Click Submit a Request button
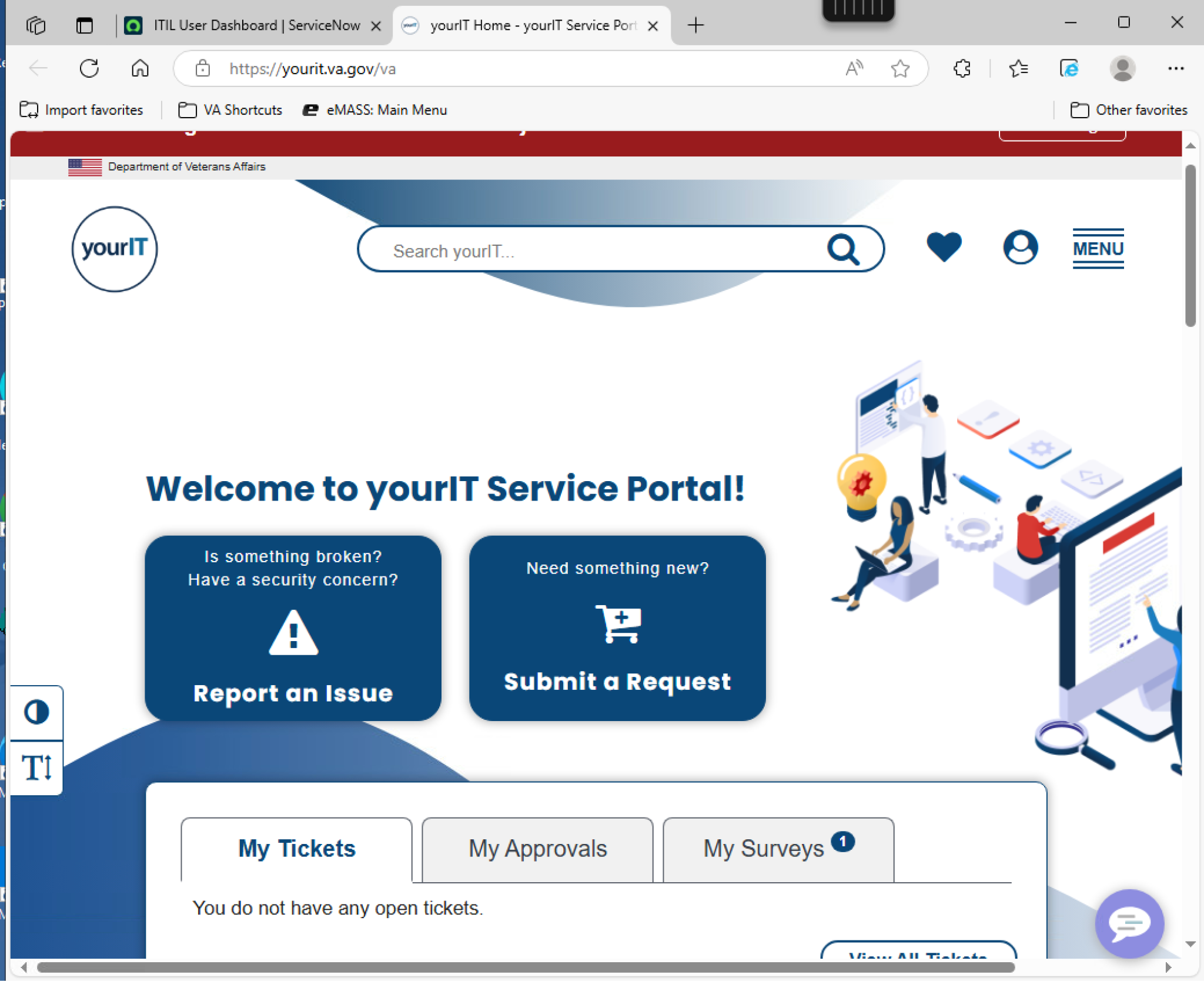 click(617, 628)
